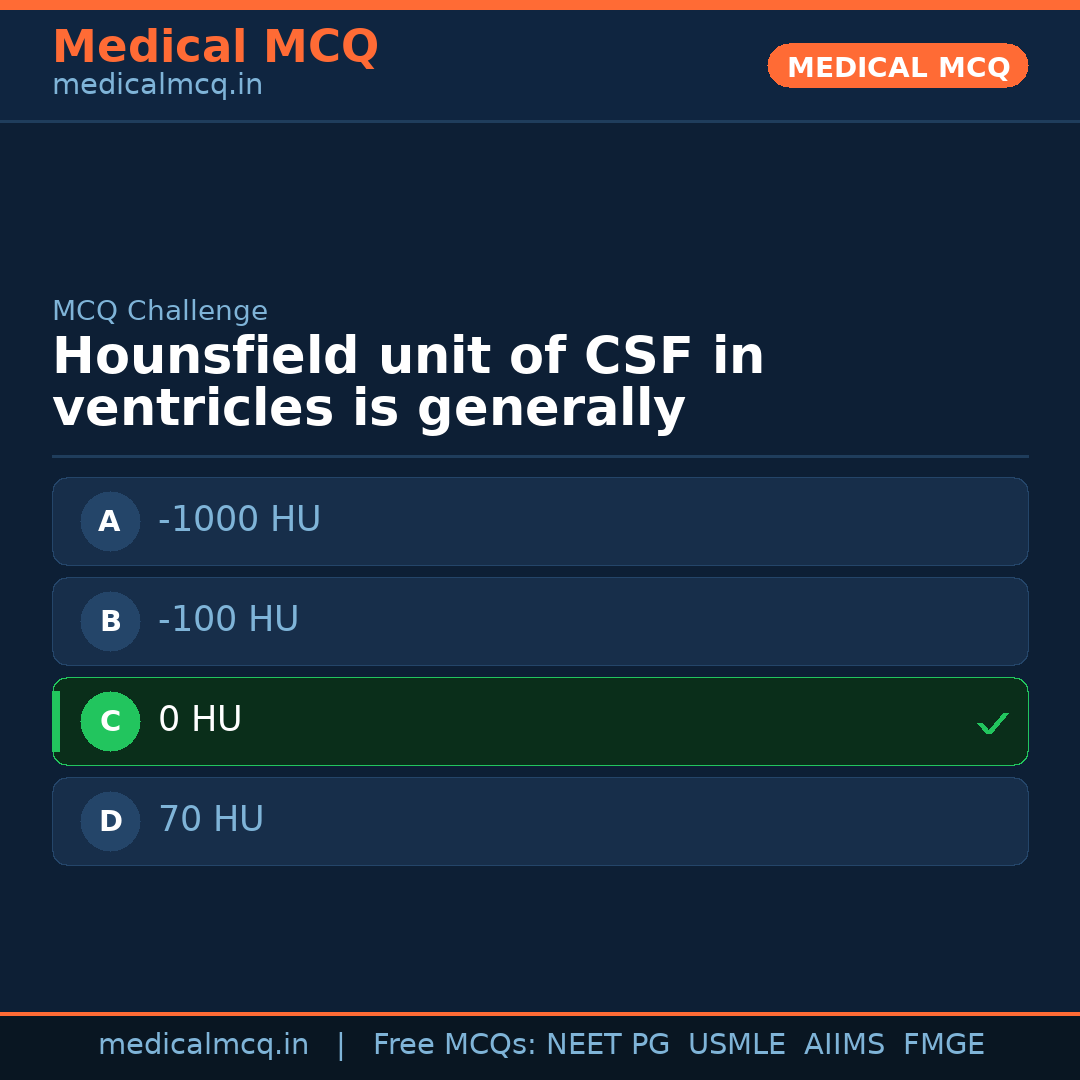Viewport: 1080px width, 1080px height.
Task: Select the 70 HU answer option
Action: coord(540,821)
